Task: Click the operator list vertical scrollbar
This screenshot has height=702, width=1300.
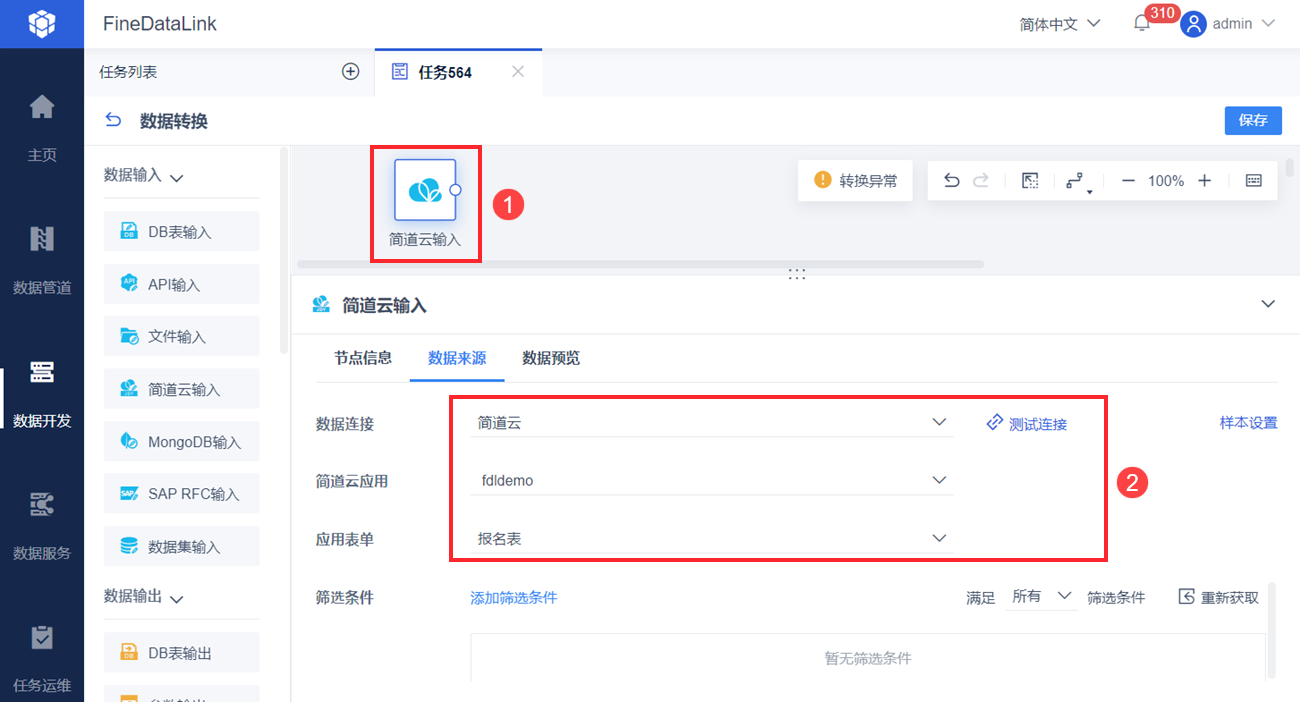Action: [284, 250]
